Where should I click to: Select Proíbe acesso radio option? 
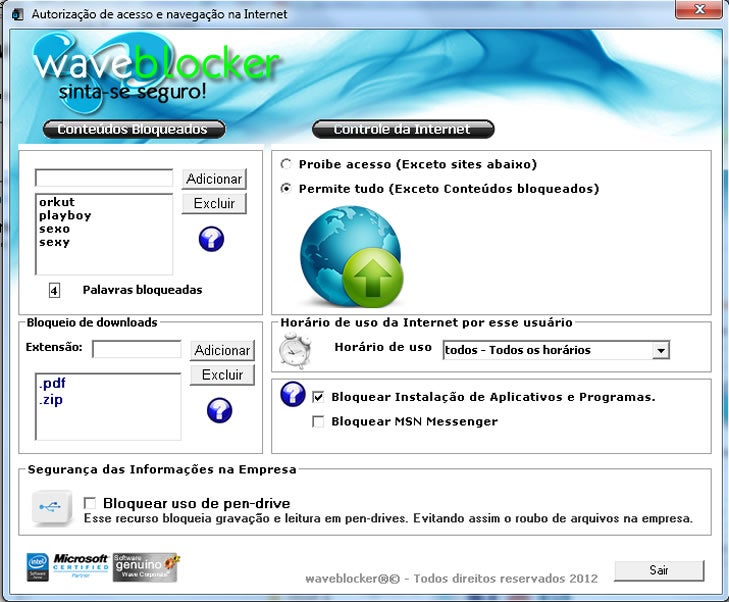click(286, 164)
